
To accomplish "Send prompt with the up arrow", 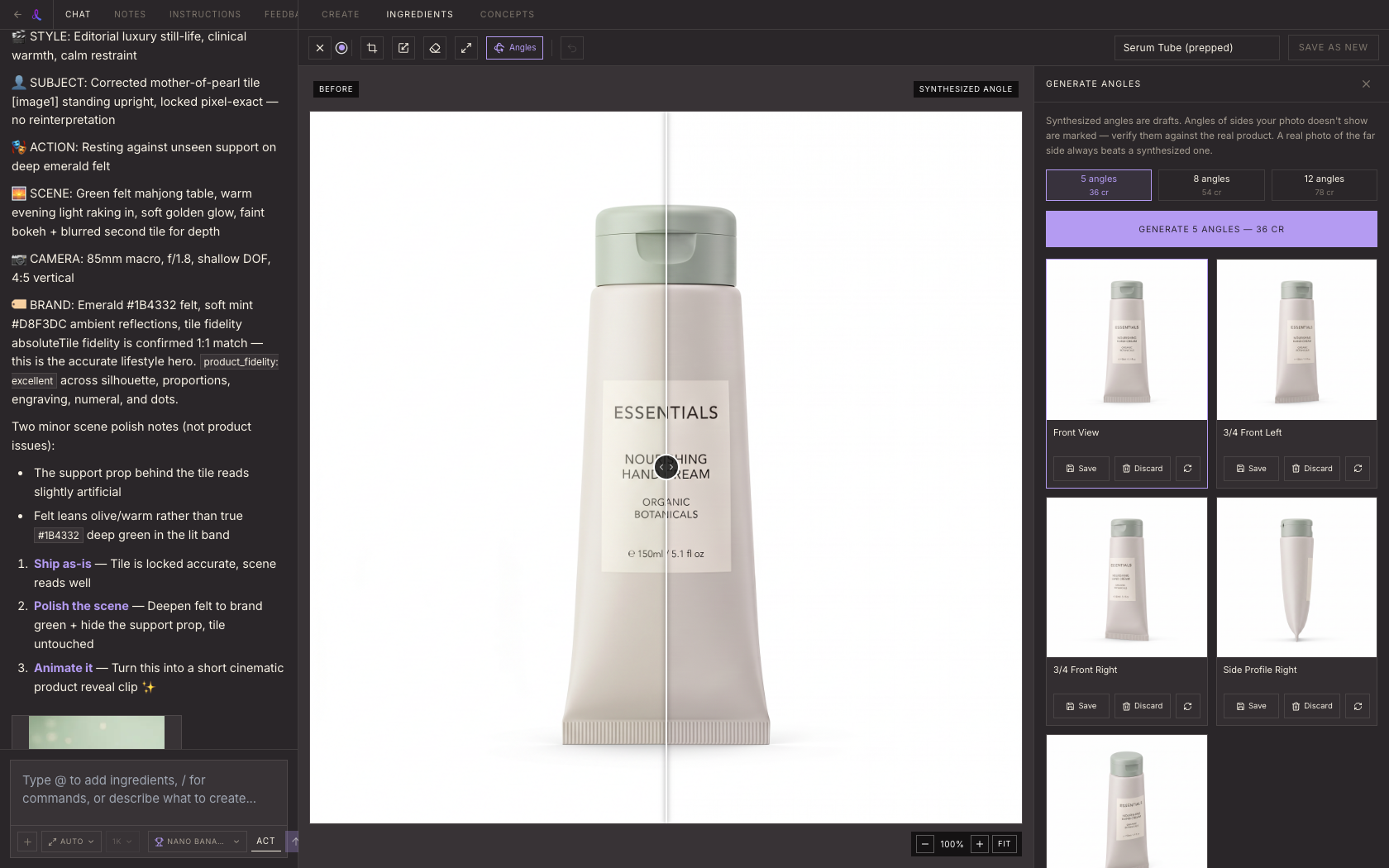I will [x=293, y=842].
